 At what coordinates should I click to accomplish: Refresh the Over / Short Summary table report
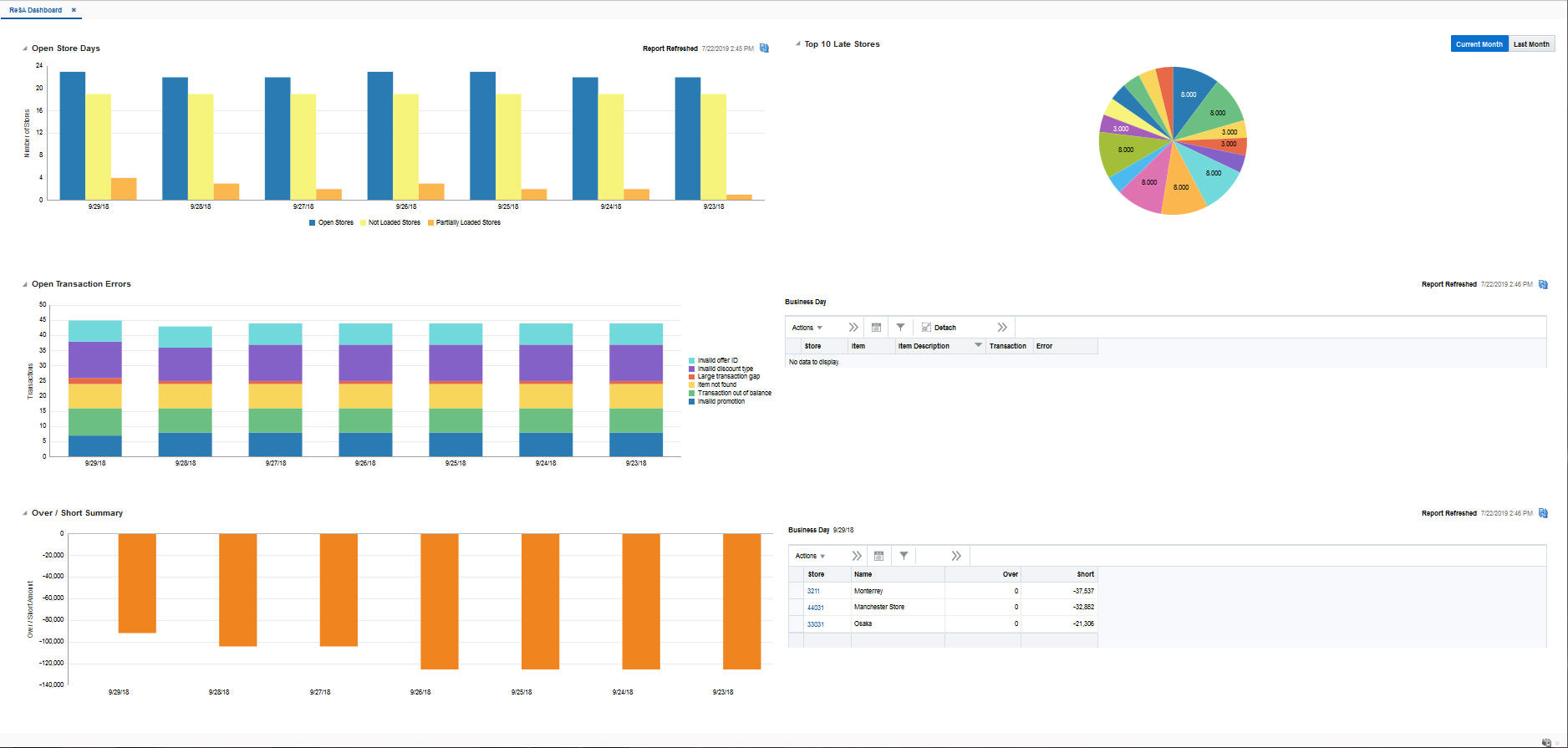coord(1543,513)
